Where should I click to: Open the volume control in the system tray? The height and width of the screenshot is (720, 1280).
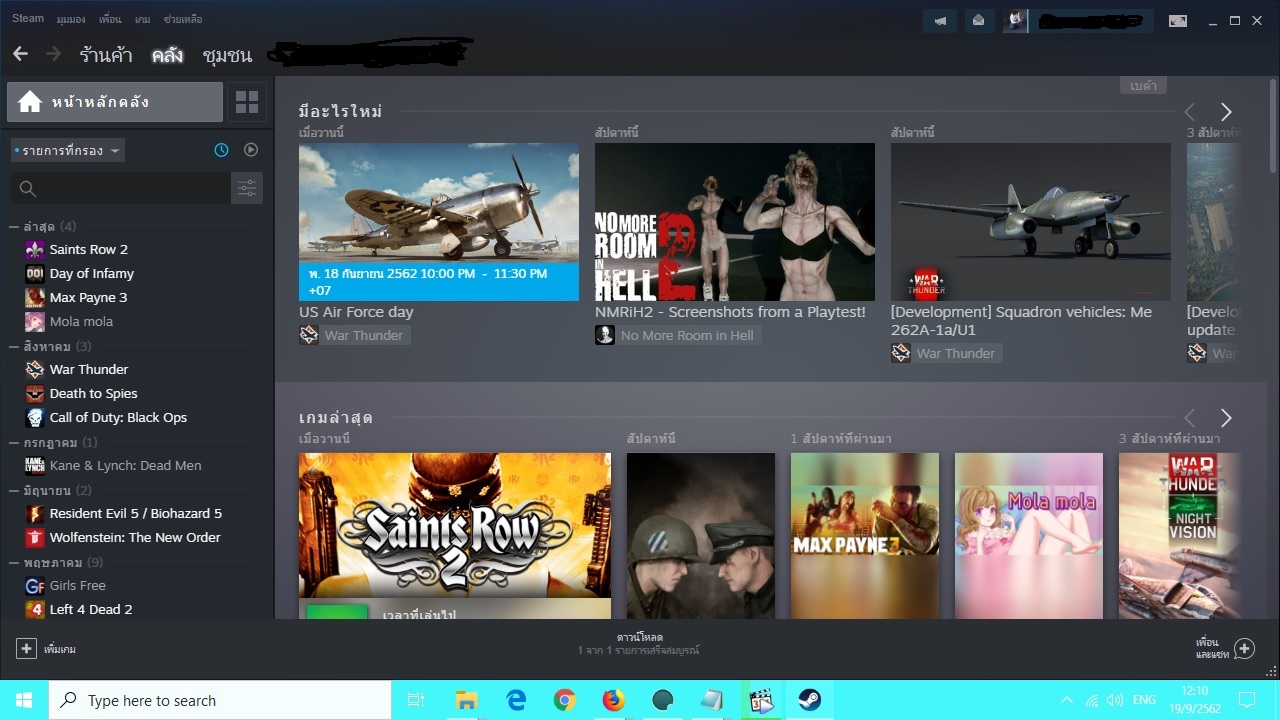(x=1115, y=700)
